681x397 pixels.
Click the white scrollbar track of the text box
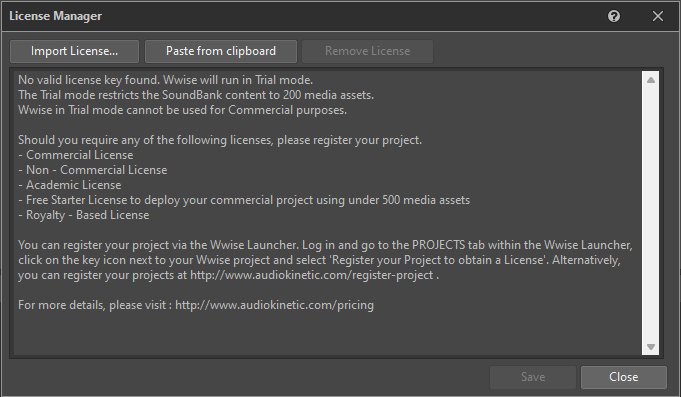[651, 213]
